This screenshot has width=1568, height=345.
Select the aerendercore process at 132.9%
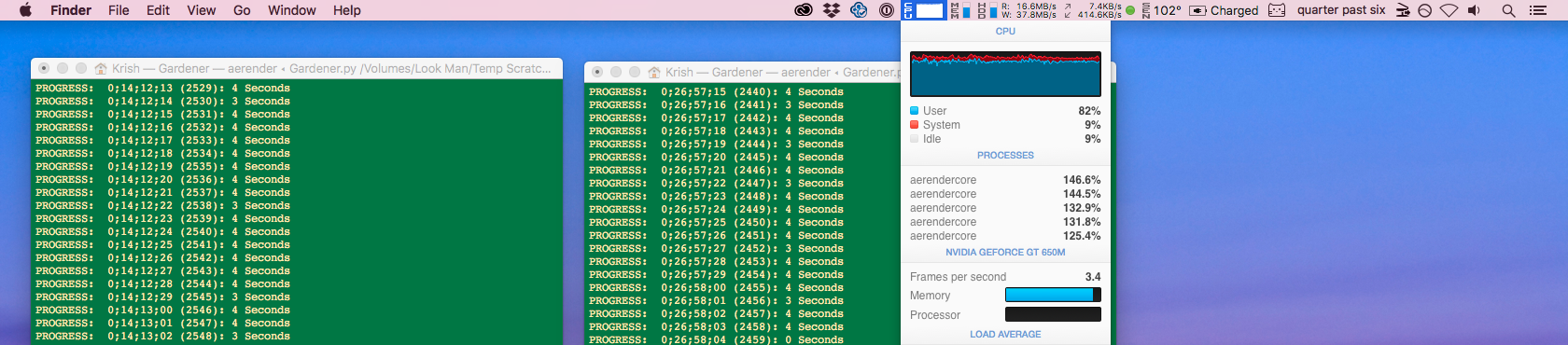coord(1005,208)
